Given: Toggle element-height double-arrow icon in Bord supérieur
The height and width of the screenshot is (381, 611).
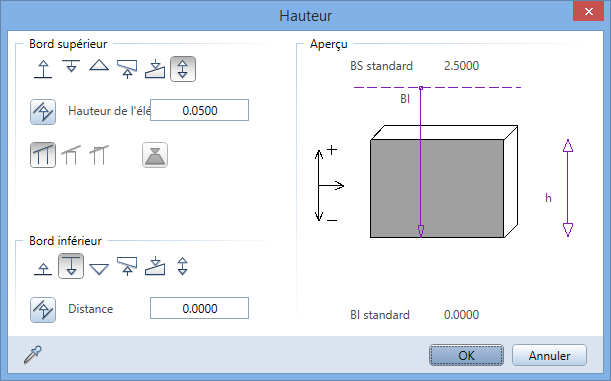Looking at the screenshot, I should [x=183, y=69].
